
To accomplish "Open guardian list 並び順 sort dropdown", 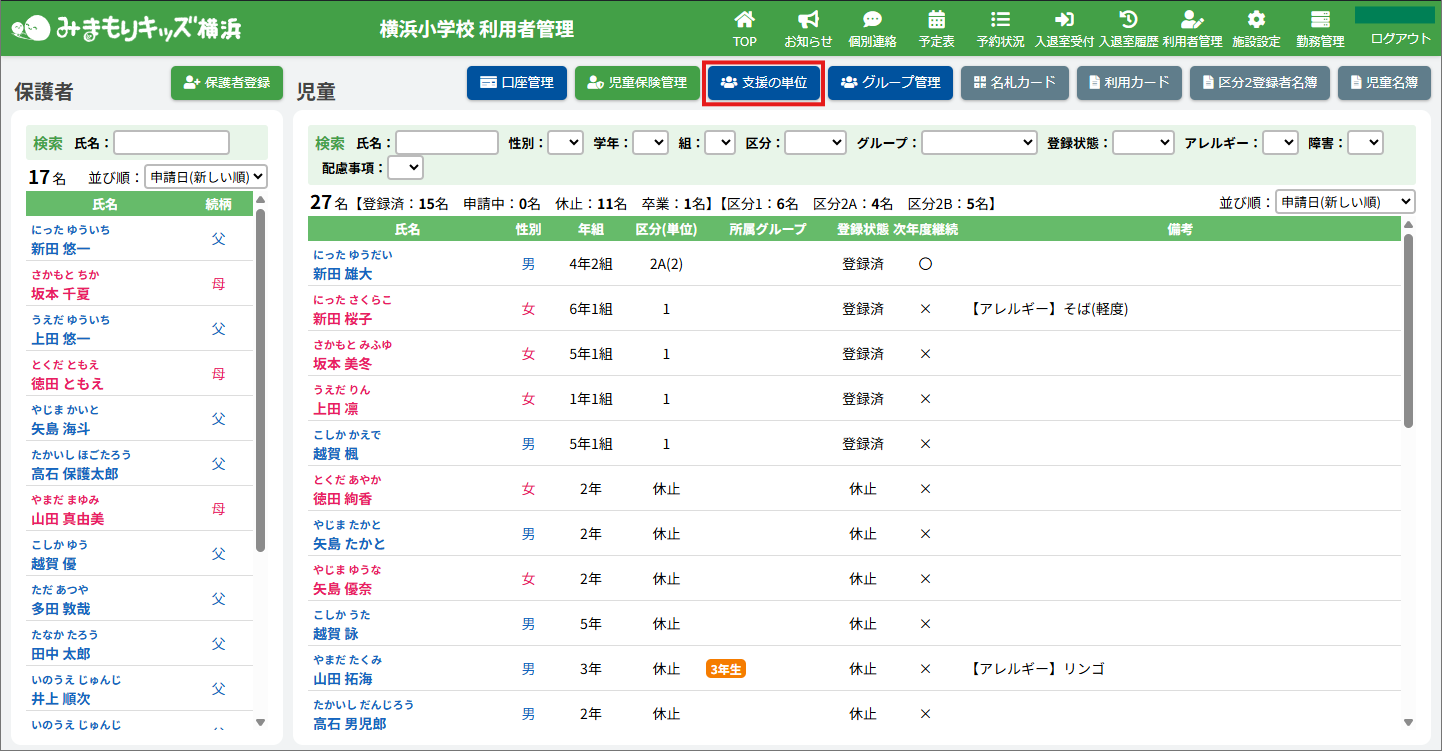I will coord(206,177).
